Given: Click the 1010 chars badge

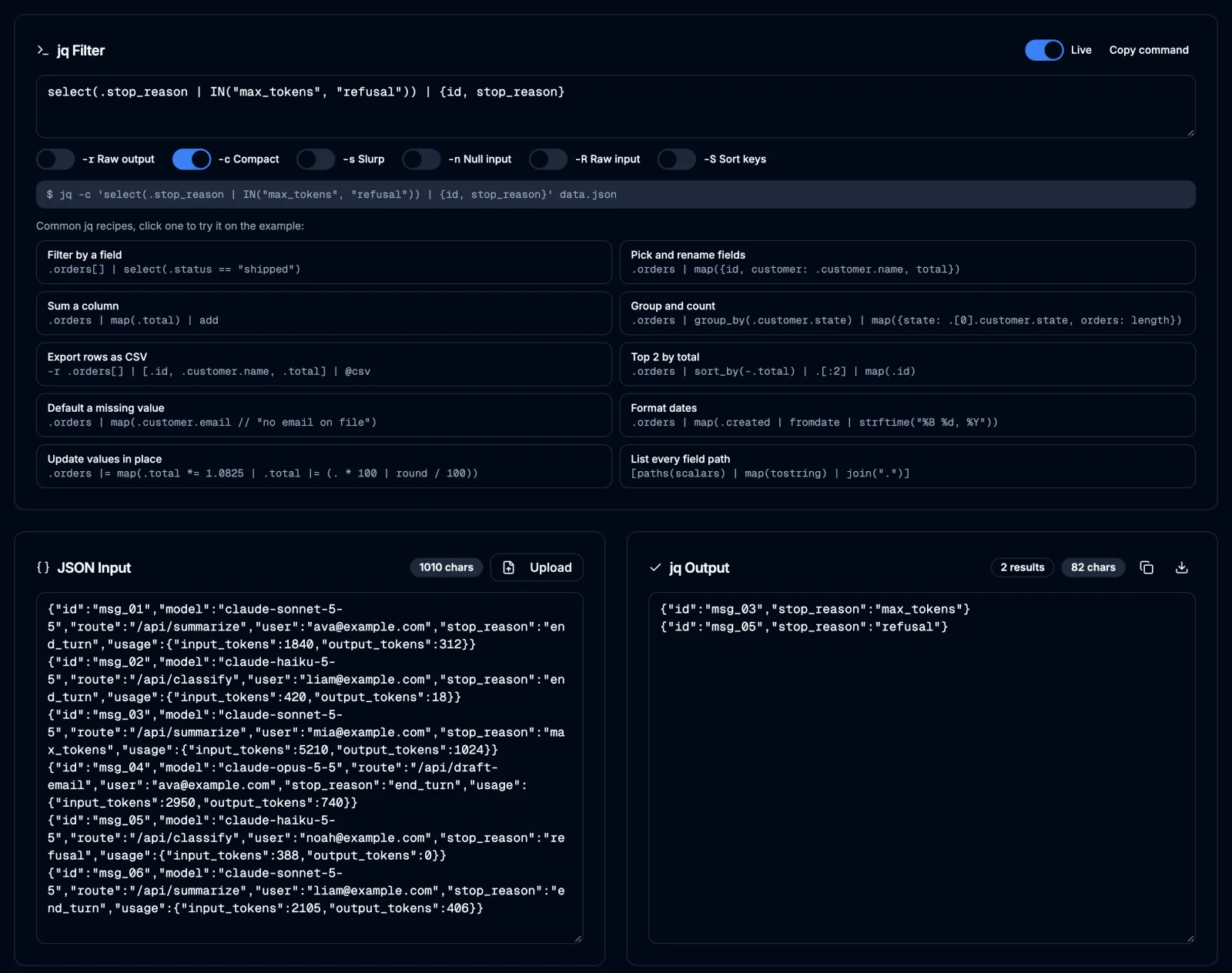Looking at the screenshot, I should click(447, 567).
